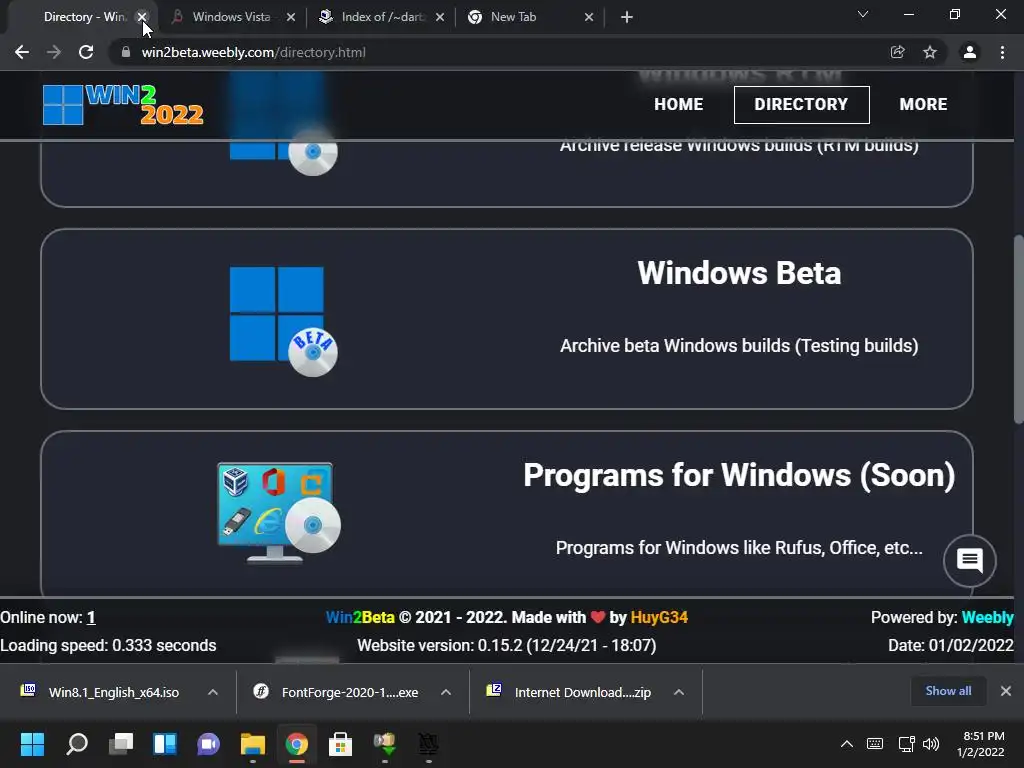The height and width of the screenshot is (768, 1024).
Task: Open the MORE navigation menu
Action: click(923, 104)
